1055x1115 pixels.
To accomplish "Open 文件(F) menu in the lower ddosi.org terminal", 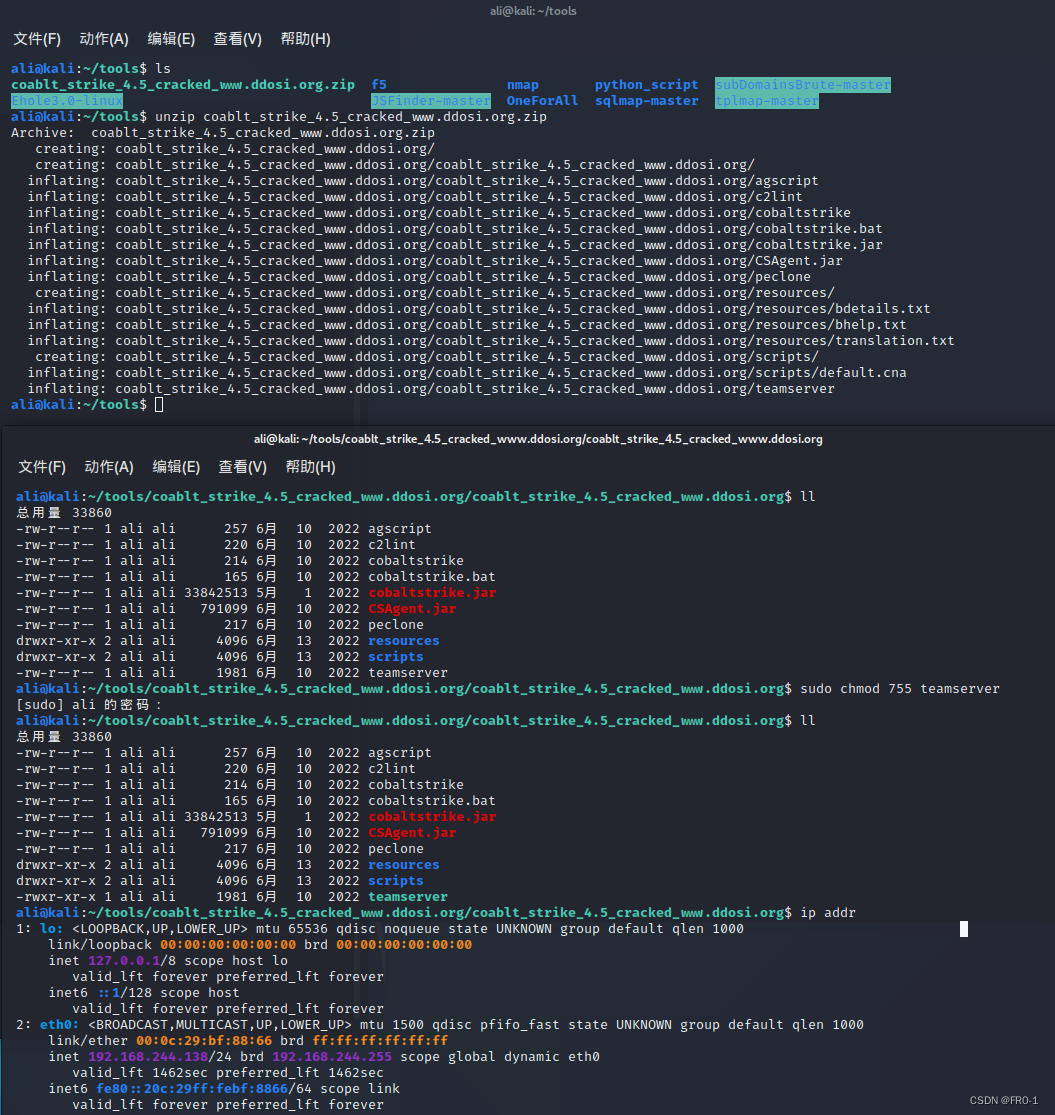I will 42,467.
